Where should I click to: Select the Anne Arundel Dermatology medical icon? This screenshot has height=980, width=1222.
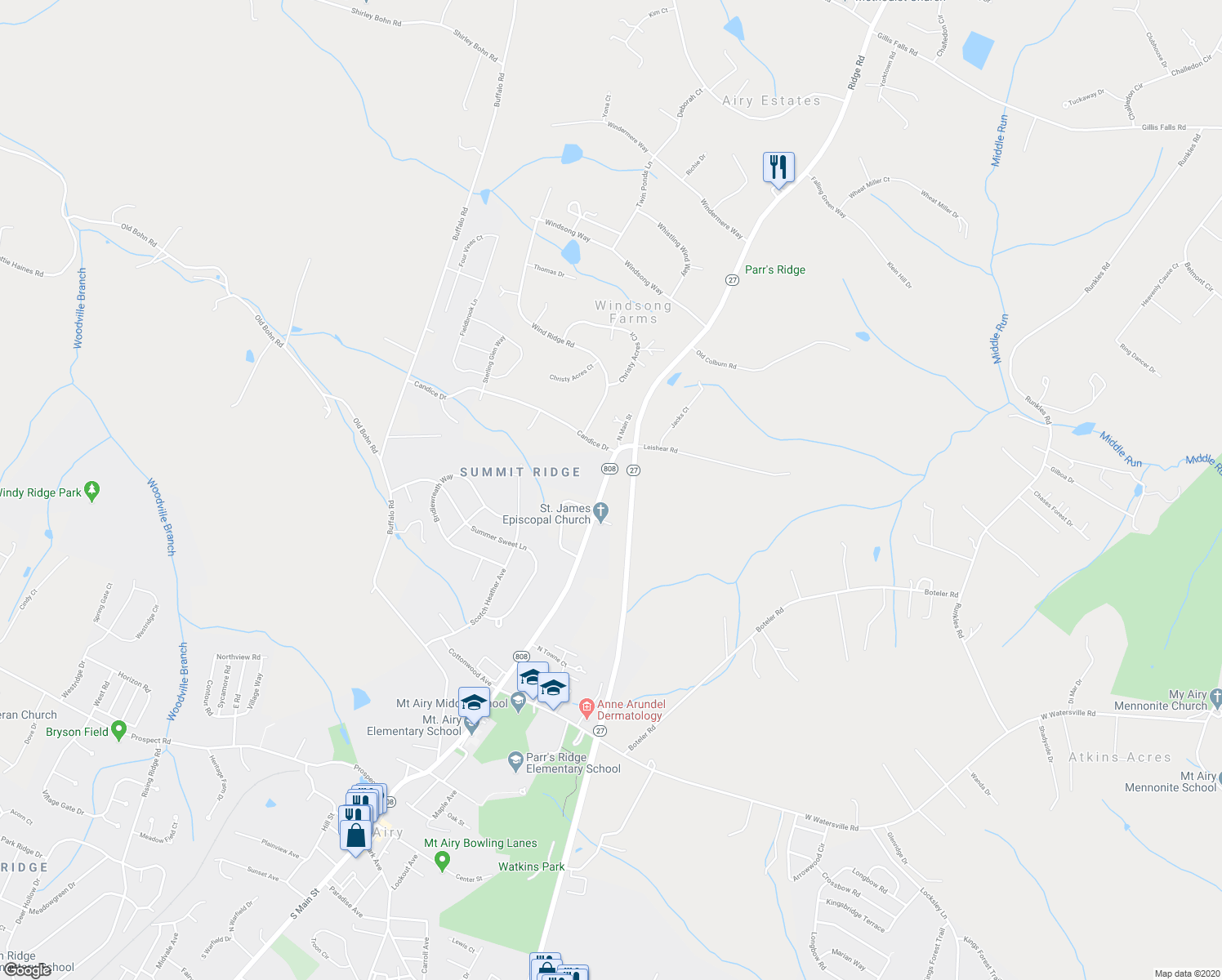click(586, 706)
